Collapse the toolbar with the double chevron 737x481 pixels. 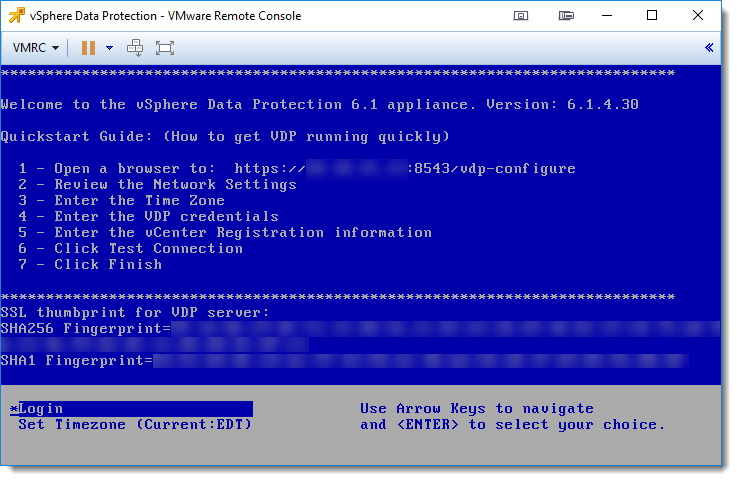[x=709, y=47]
